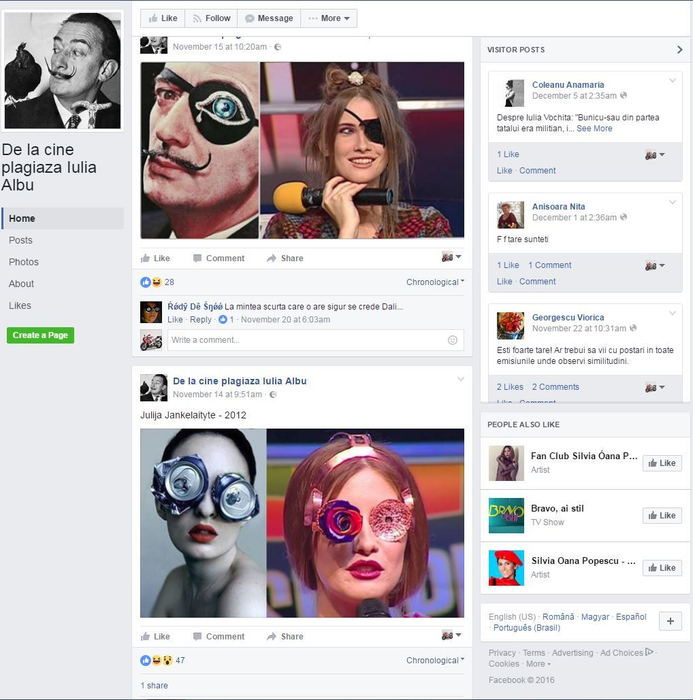Open Georgescu Viorica's profile
Image resolution: width=693 pixels, height=700 pixels.
click(568, 317)
